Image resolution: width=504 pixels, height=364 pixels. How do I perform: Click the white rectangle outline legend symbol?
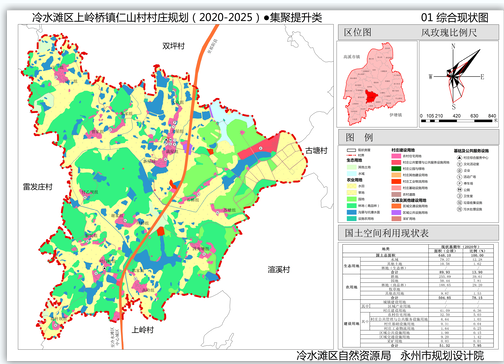point(351,150)
